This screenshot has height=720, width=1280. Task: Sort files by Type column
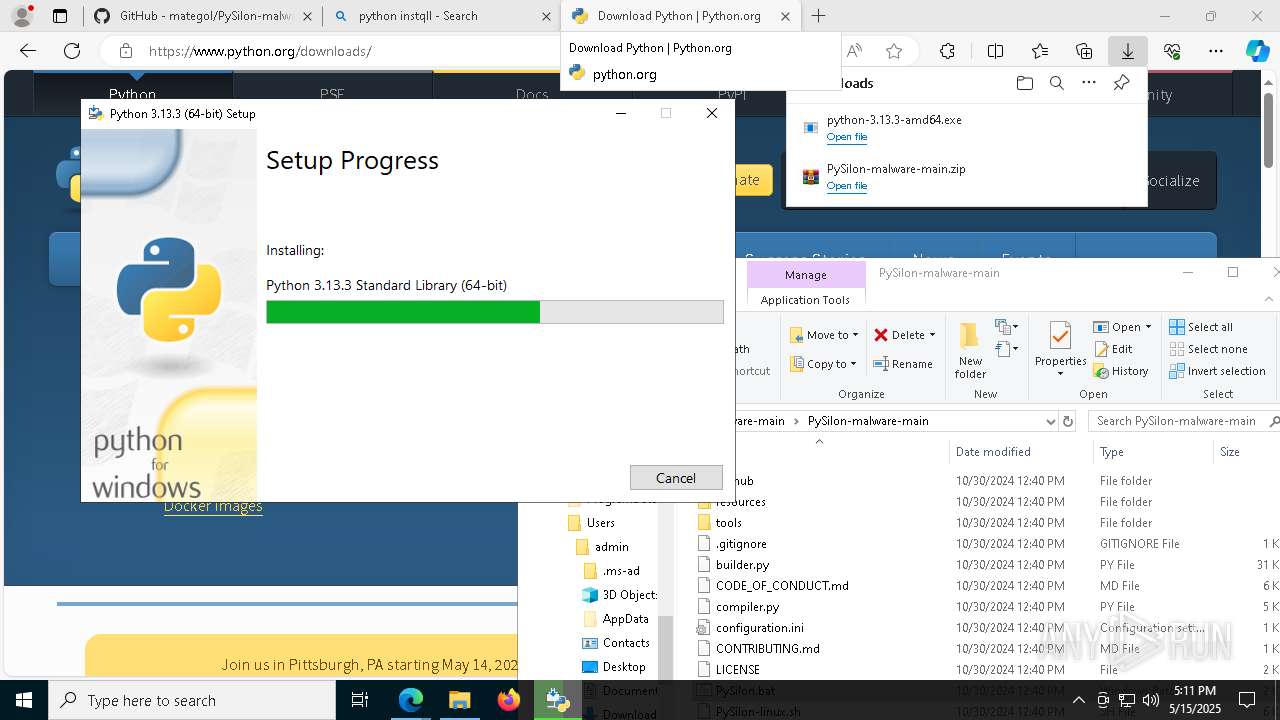tap(1154, 452)
